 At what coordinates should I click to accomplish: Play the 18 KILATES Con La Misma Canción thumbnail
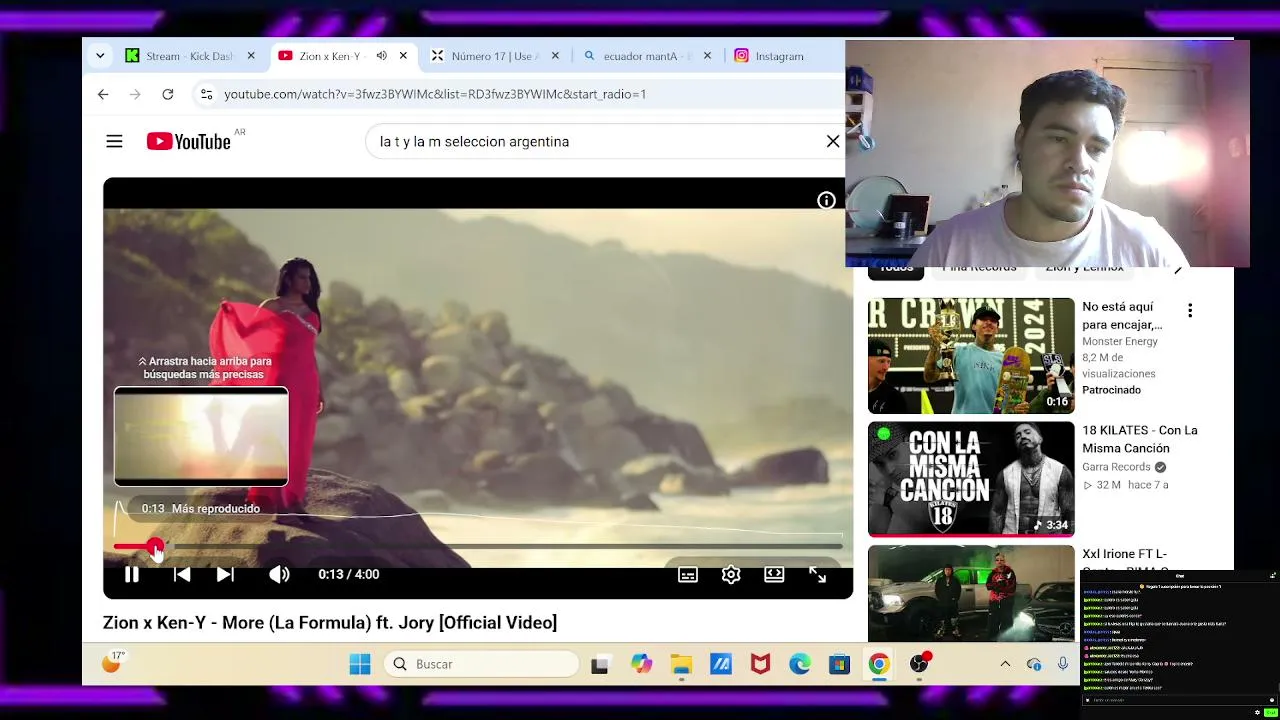[x=971, y=479]
